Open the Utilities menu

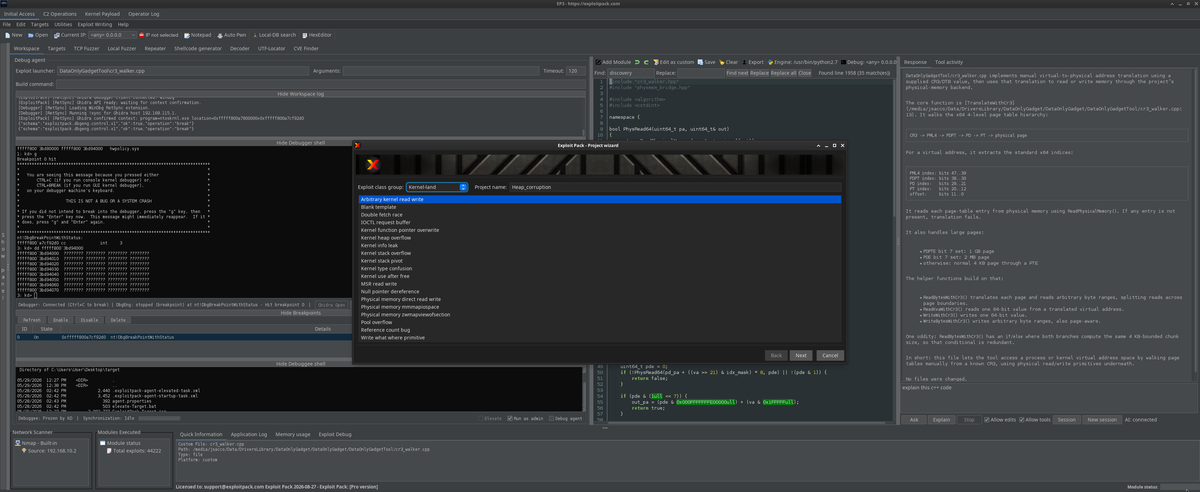63,24
